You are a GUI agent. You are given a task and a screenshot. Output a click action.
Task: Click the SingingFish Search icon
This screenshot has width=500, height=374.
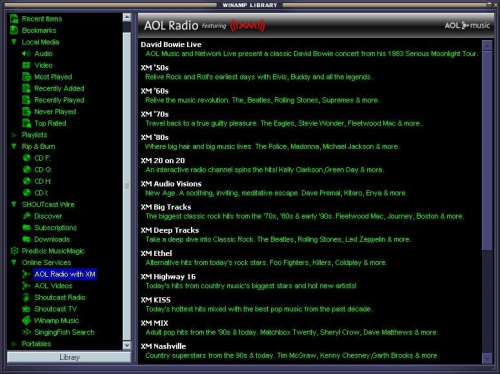26,332
